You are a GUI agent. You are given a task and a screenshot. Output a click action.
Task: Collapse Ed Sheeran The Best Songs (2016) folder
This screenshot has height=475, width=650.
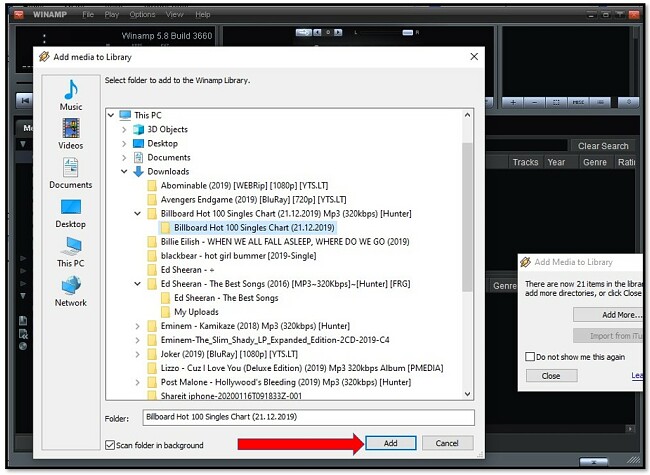[137, 284]
